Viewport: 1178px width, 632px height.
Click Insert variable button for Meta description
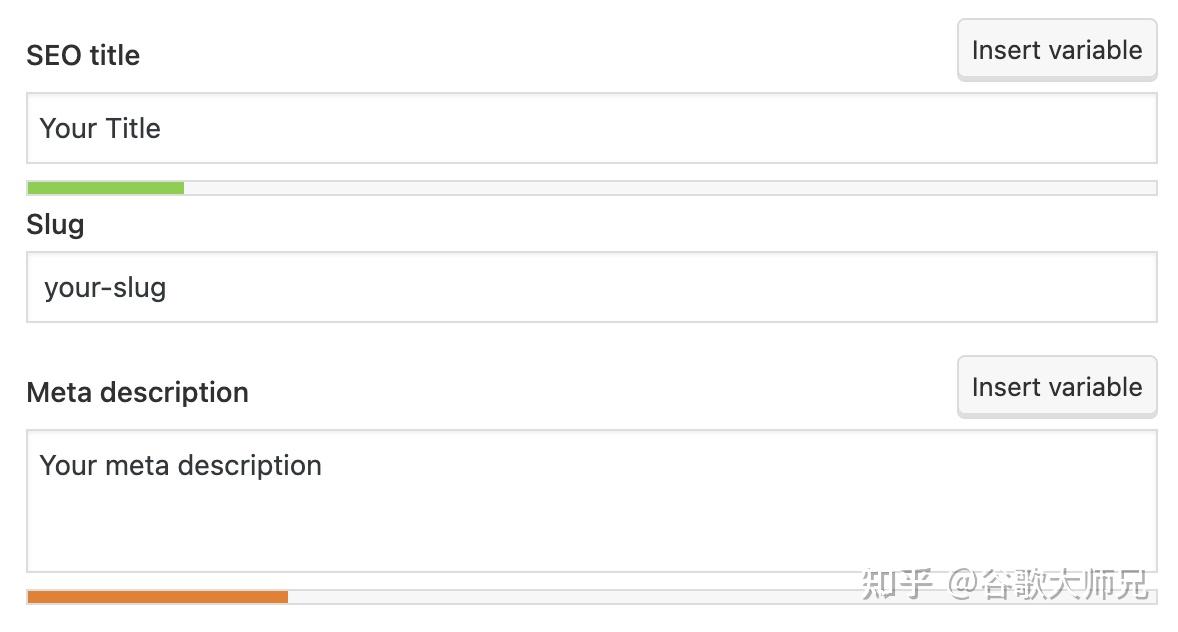pyautogui.click(x=1056, y=387)
